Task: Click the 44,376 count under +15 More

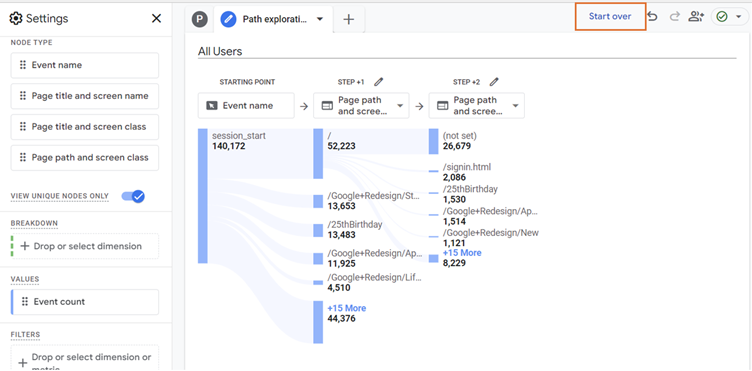Action: 341,318
